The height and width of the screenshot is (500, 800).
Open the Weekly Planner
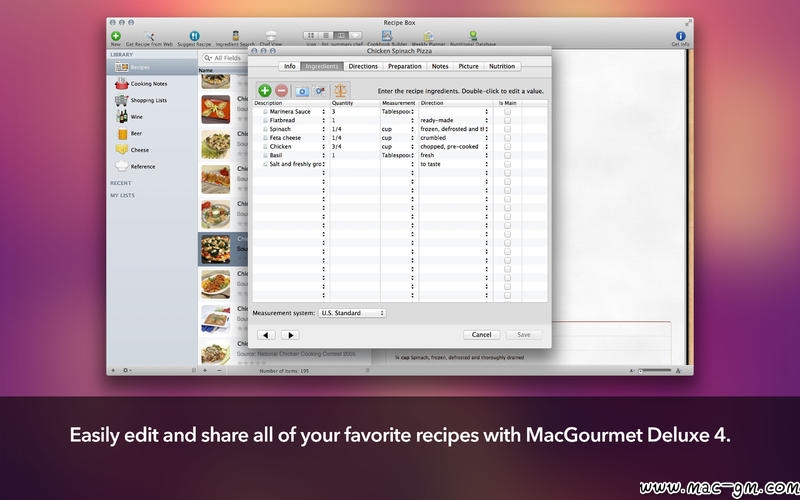point(429,36)
